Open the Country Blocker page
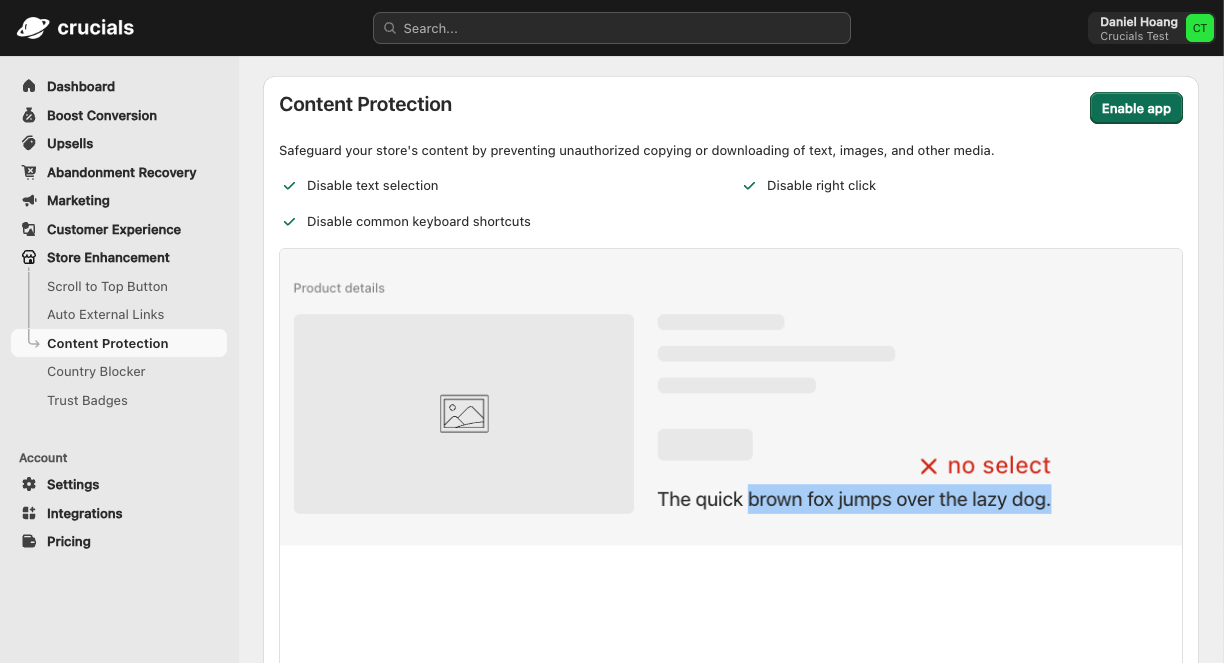The width and height of the screenshot is (1224, 663). [96, 371]
